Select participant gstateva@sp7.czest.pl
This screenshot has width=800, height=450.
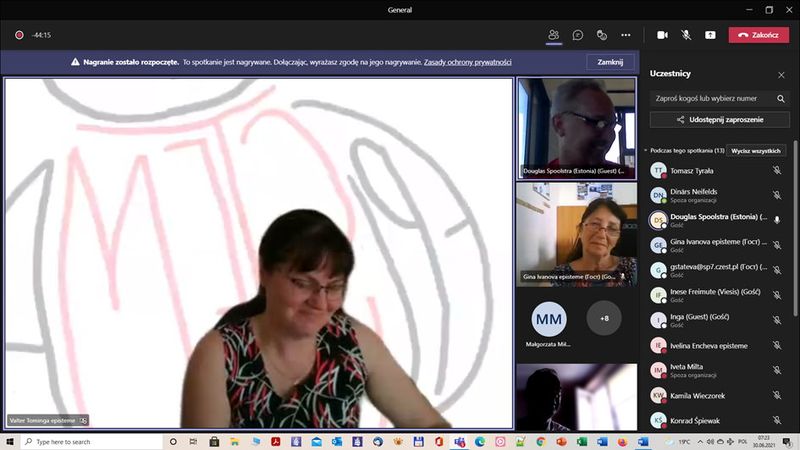click(715, 270)
